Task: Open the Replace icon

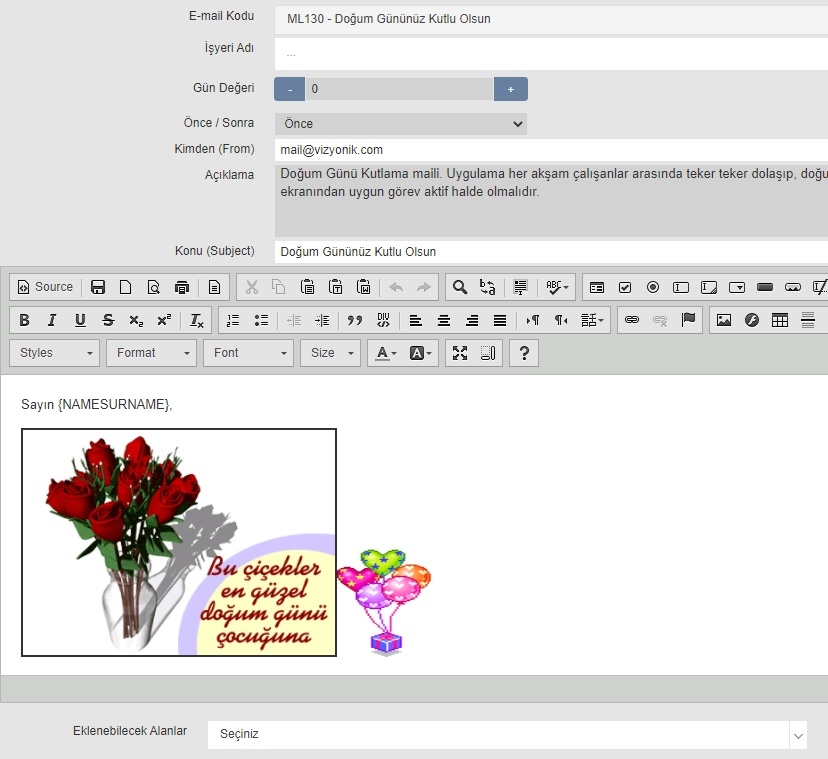Action: [487, 287]
